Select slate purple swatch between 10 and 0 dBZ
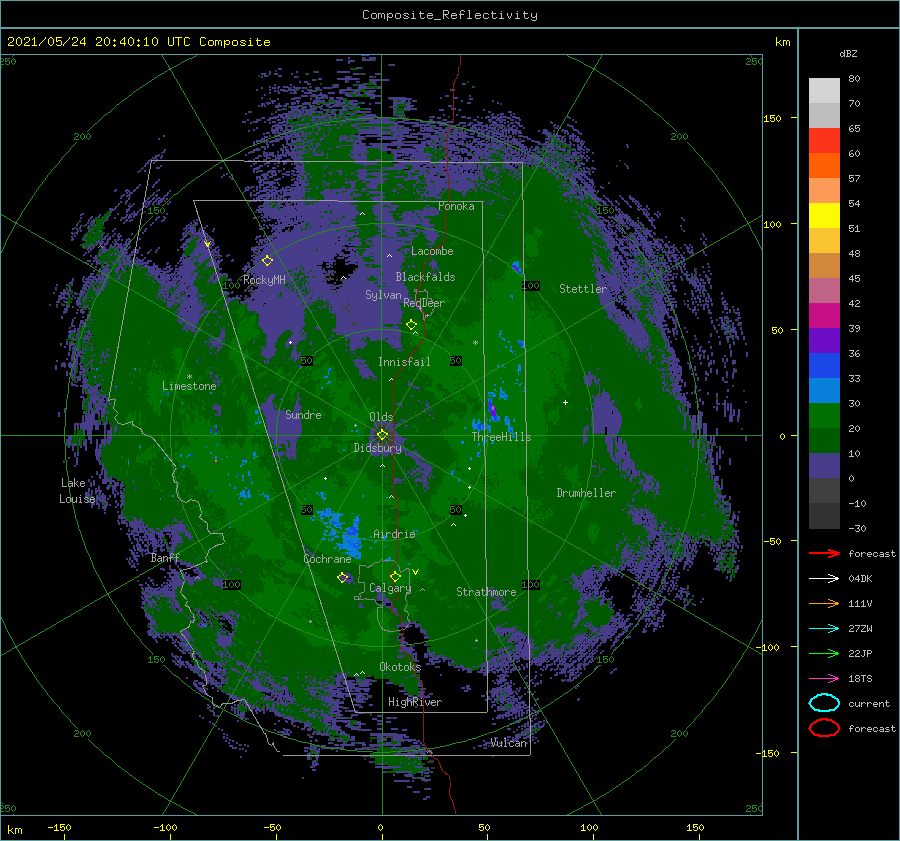Image resolution: width=900 pixels, height=841 pixels. (824, 466)
